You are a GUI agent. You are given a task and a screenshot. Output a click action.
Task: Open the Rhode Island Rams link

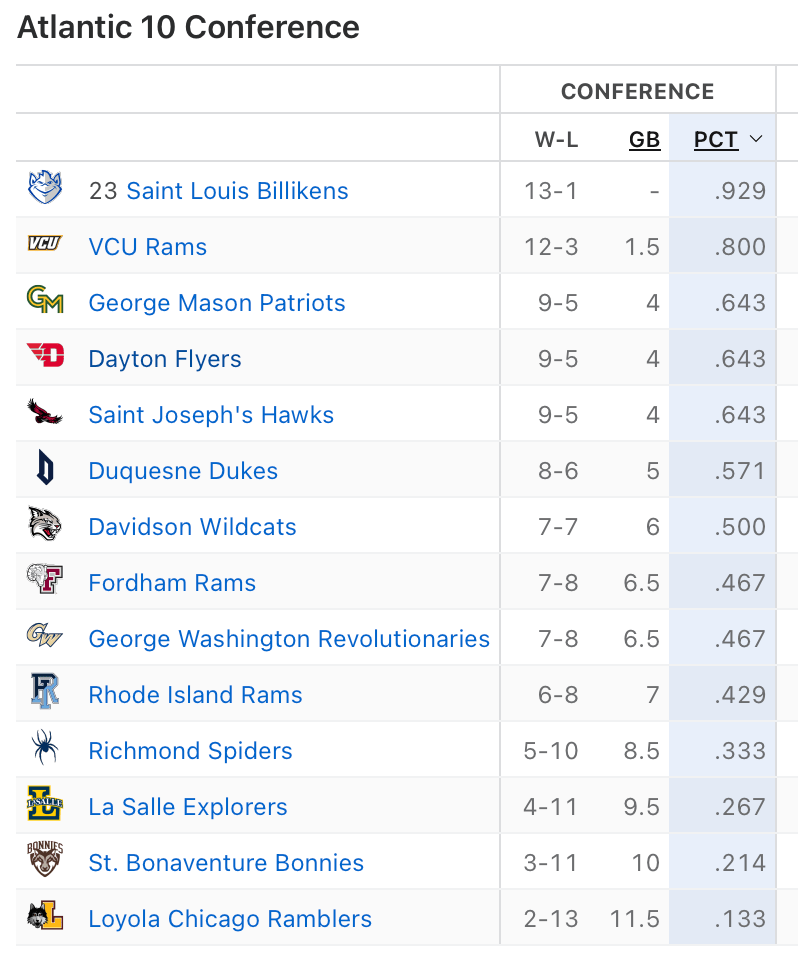coord(195,695)
